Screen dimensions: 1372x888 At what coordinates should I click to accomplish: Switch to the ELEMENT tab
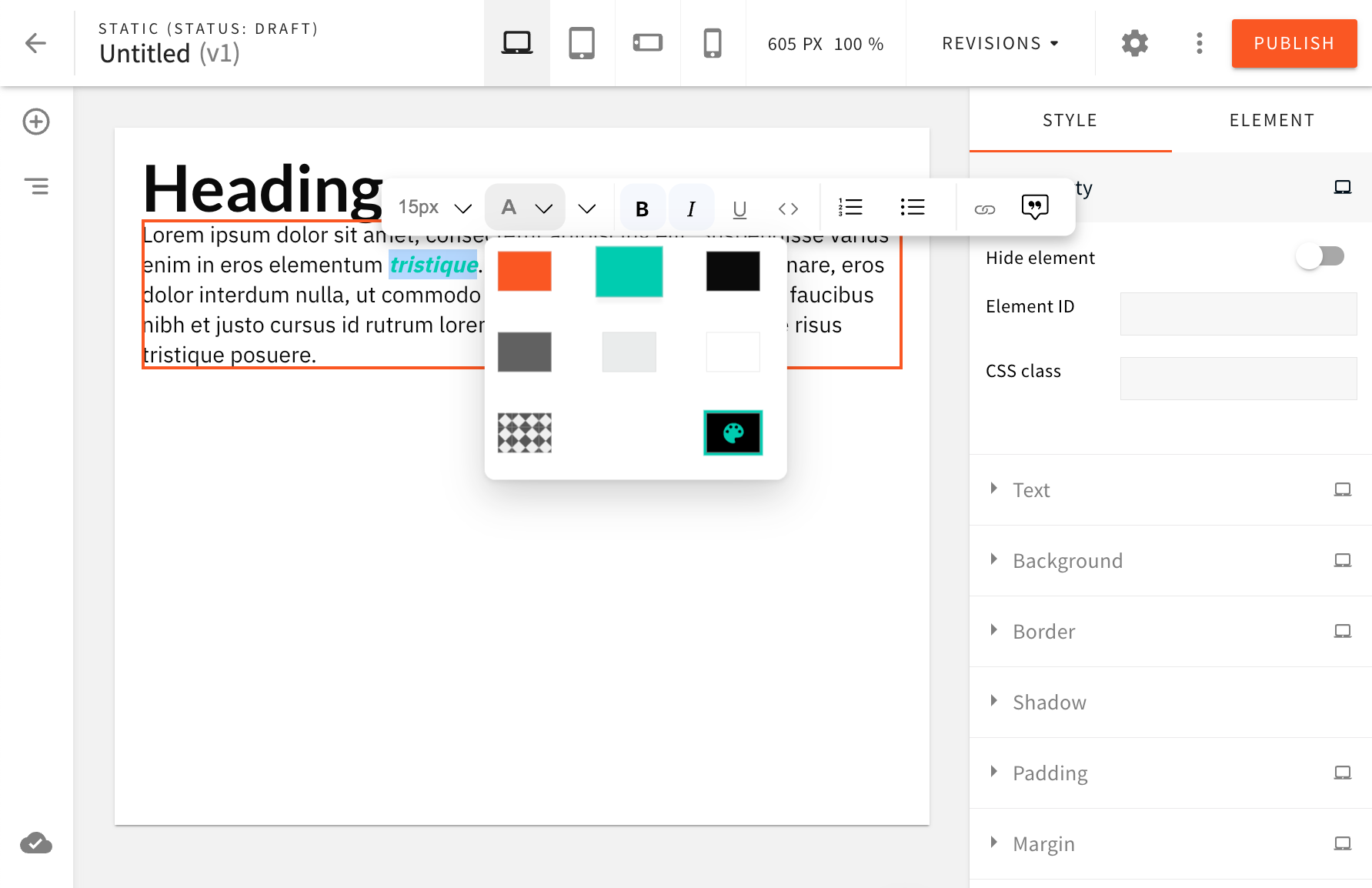point(1270,120)
